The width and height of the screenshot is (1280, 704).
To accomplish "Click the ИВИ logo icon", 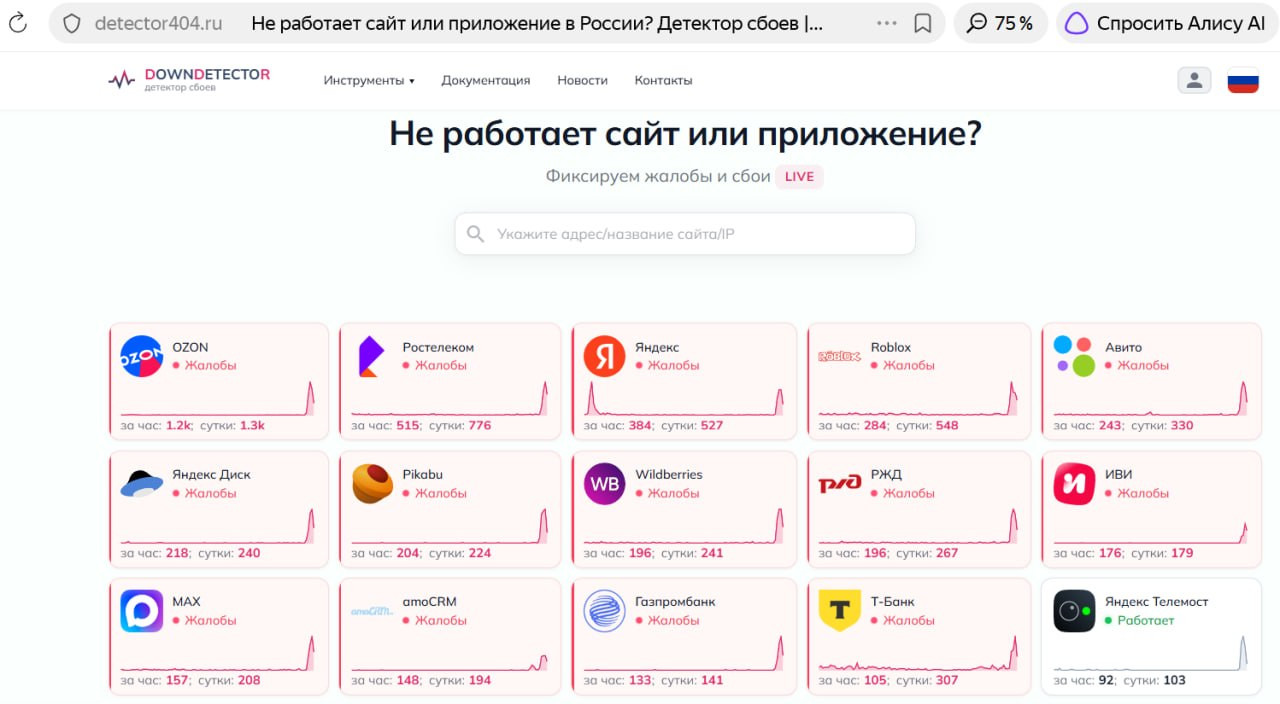I will [1075, 484].
